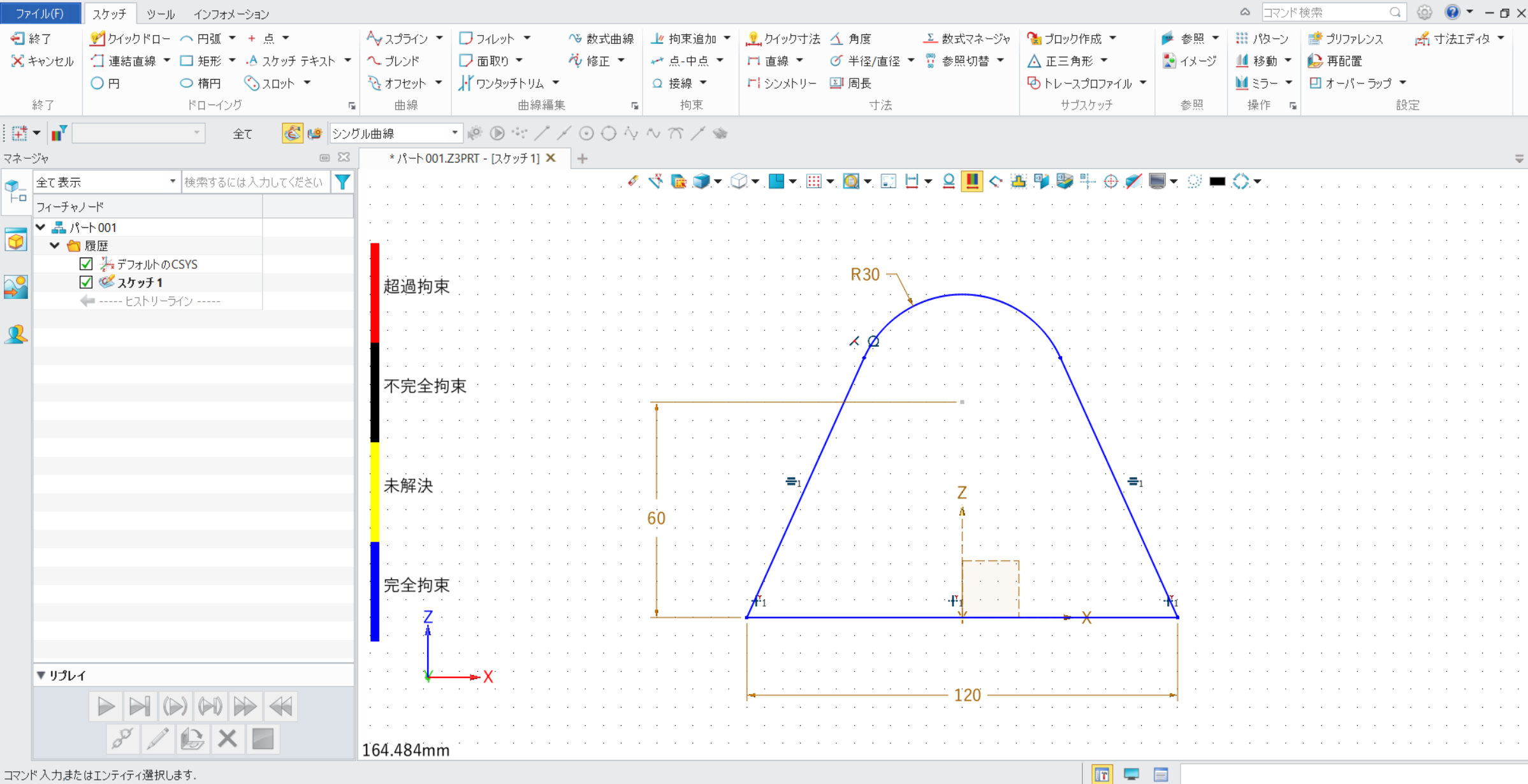The height and width of the screenshot is (784, 1528).
Task: Click the black color swatch in view toolbar
Action: tap(1218, 182)
